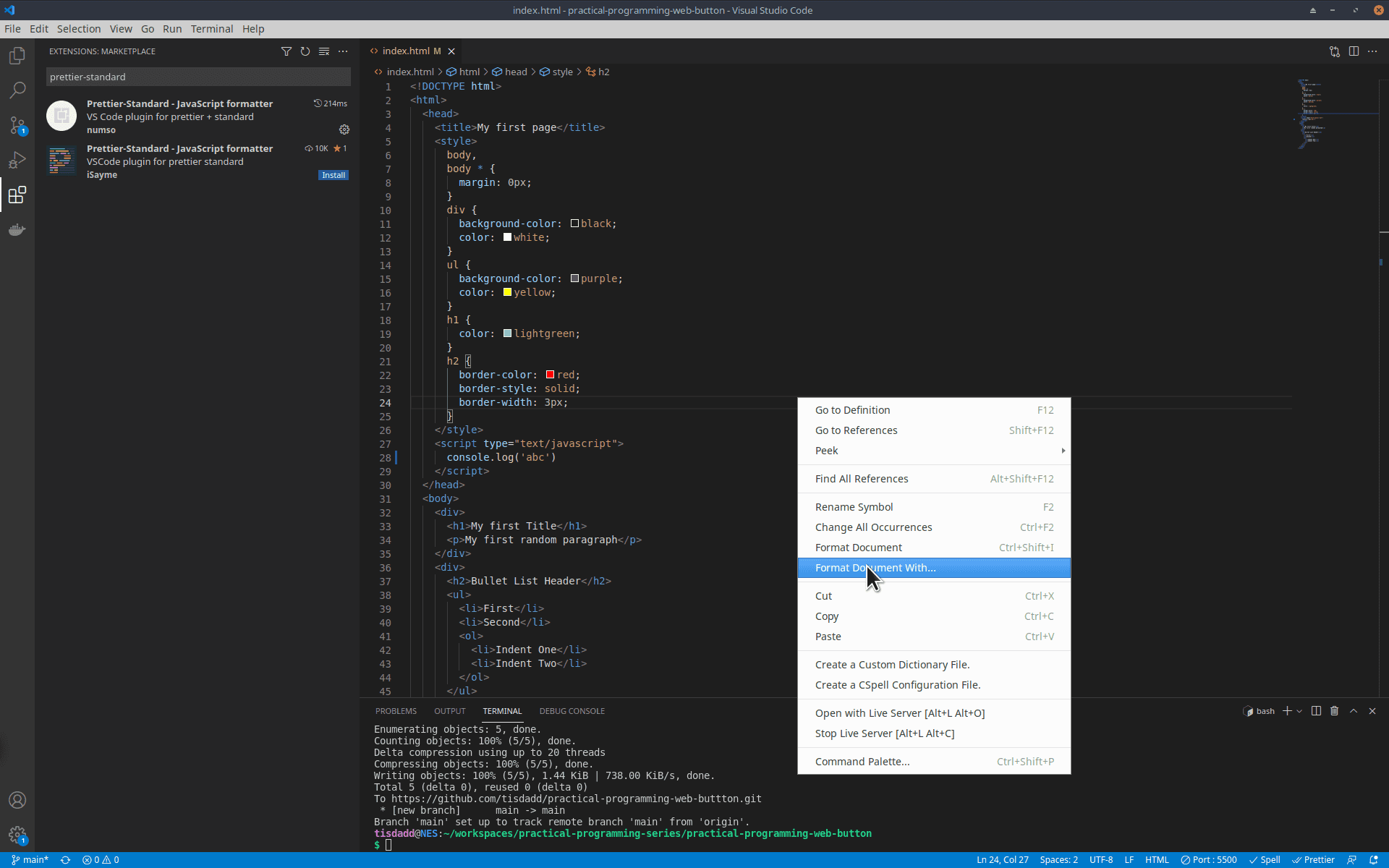
Task: Open the bash terminal dropdown
Action: [1300, 711]
